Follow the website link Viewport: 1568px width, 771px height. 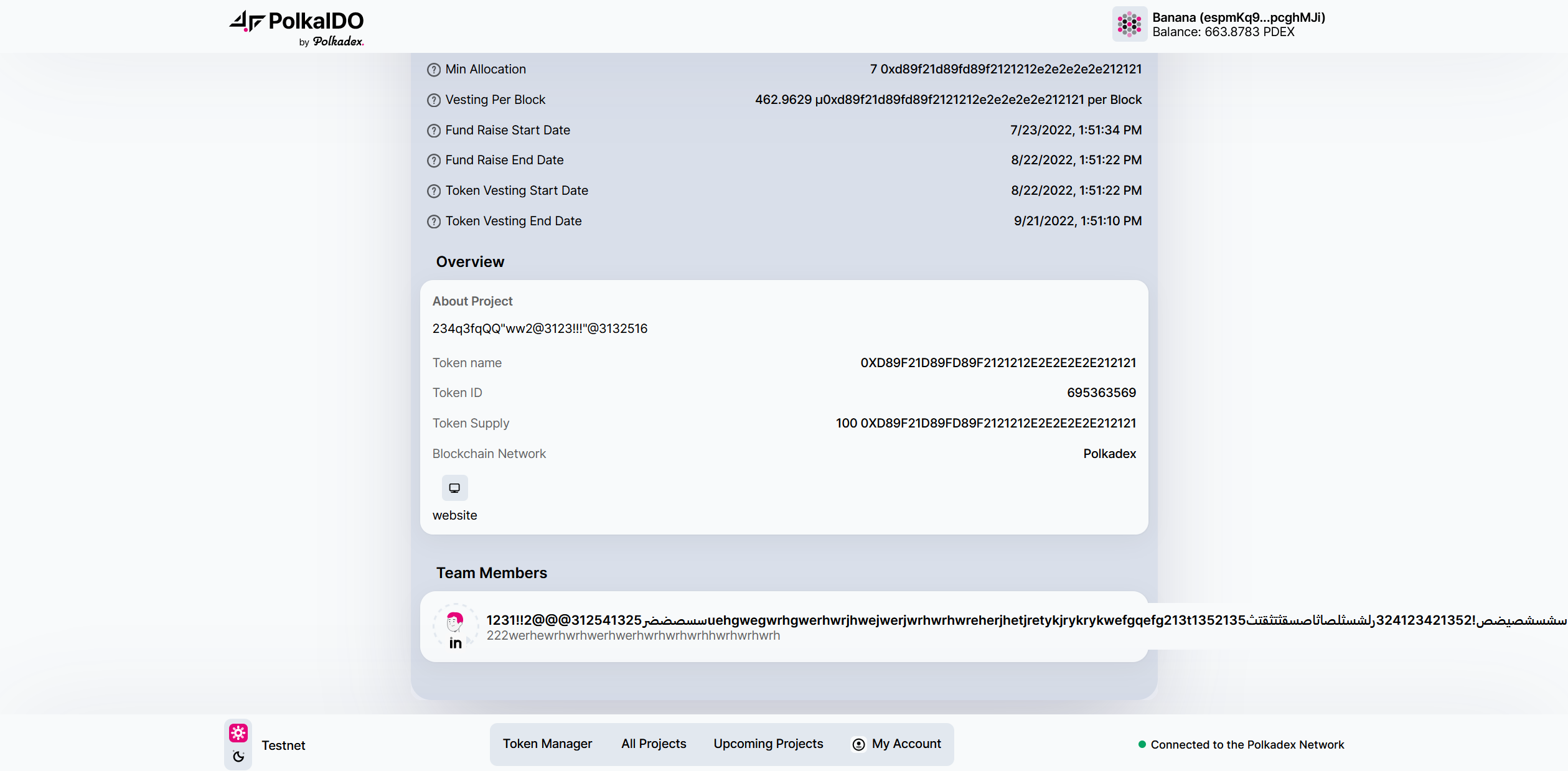[454, 515]
